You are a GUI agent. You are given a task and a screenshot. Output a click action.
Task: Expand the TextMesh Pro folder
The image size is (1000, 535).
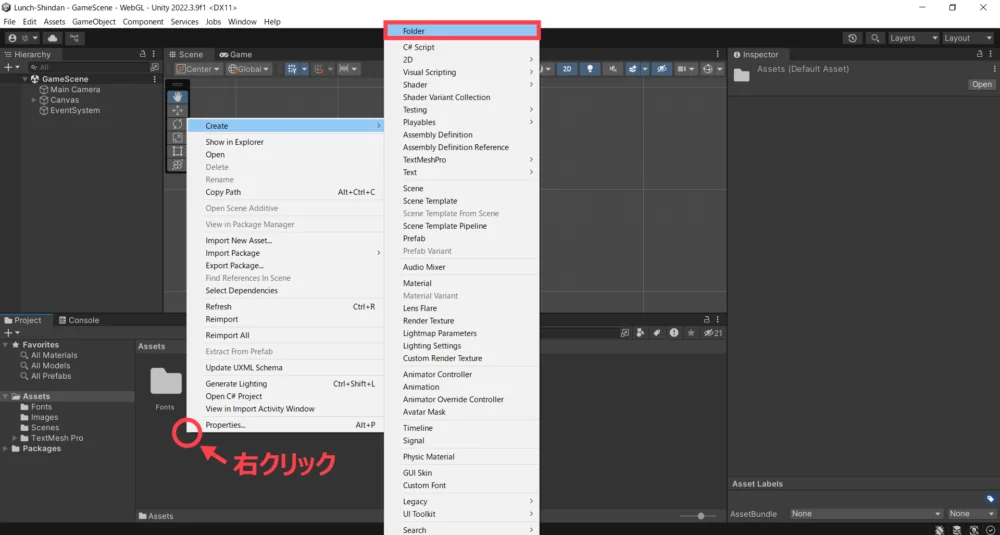click(x=15, y=438)
